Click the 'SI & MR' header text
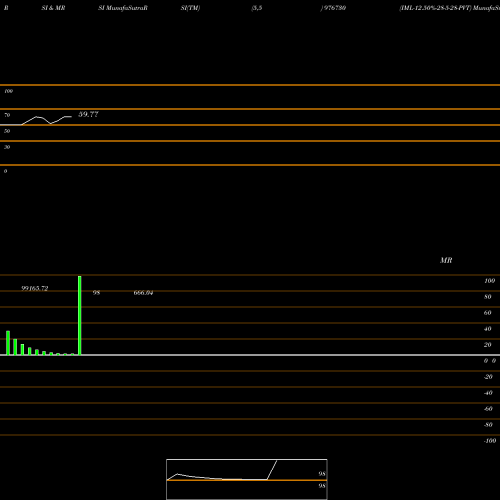The width and height of the screenshot is (500, 500). [x=53, y=8]
